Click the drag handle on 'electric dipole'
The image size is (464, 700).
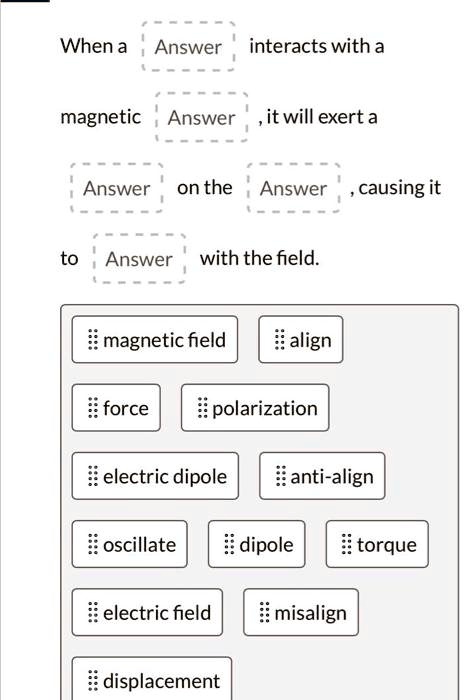92,476
